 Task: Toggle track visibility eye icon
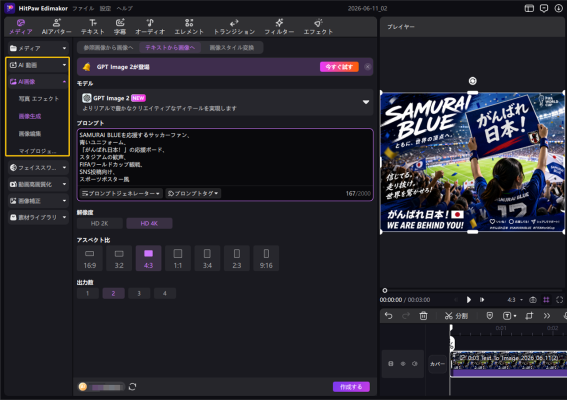pos(403,364)
